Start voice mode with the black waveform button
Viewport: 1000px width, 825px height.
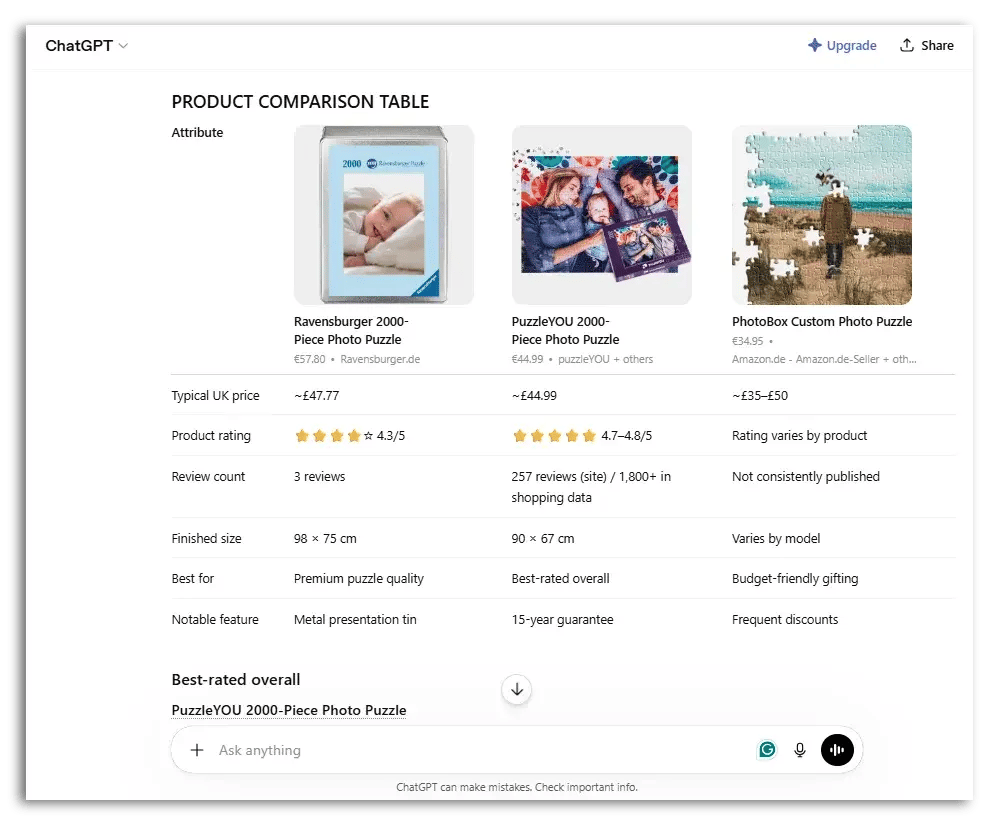(x=837, y=750)
